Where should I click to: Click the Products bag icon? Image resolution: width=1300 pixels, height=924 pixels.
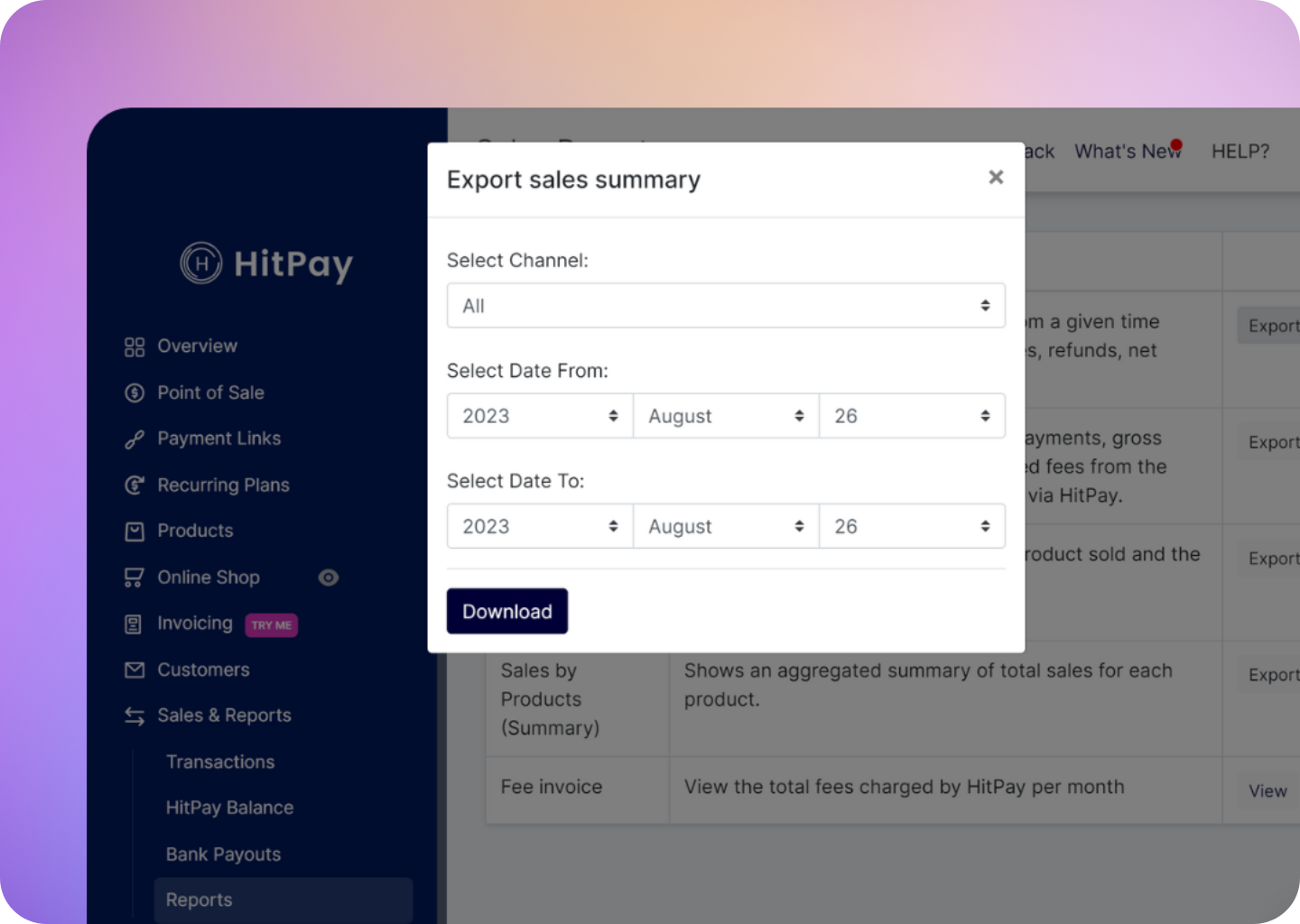click(135, 531)
